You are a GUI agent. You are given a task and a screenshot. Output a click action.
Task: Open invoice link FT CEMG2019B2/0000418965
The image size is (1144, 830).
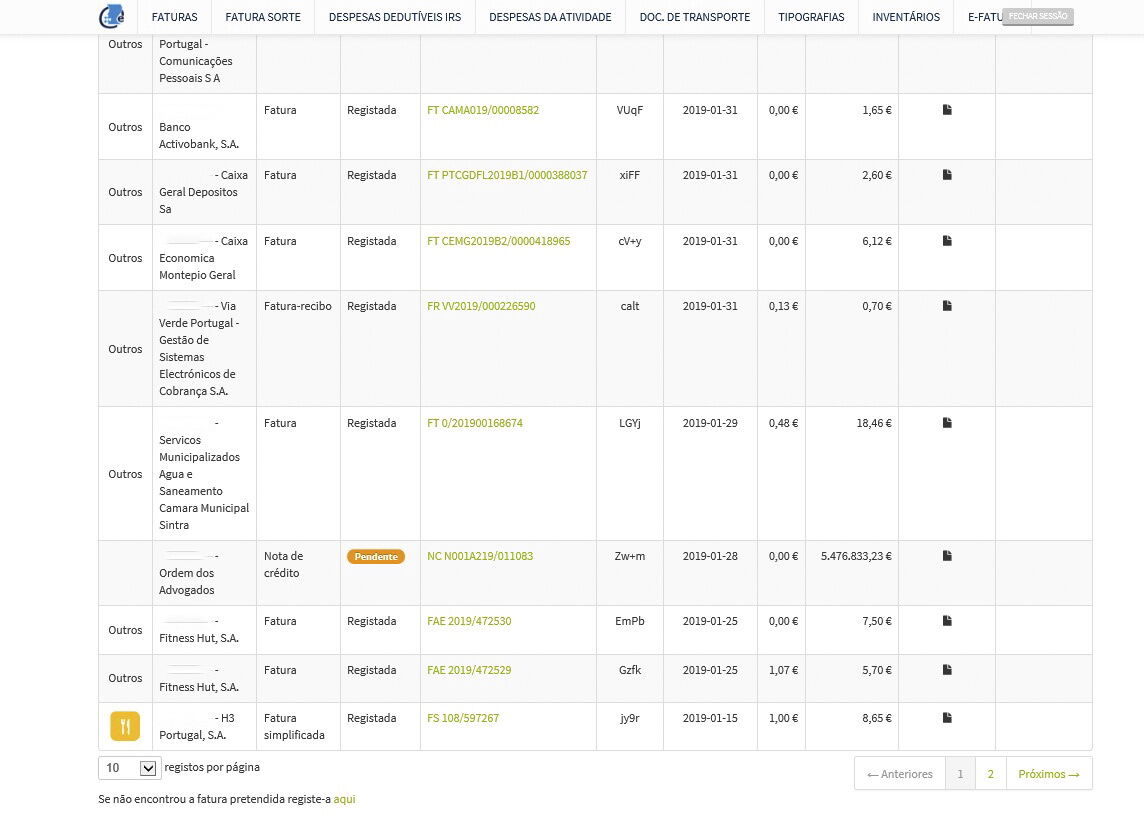coord(498,241)
